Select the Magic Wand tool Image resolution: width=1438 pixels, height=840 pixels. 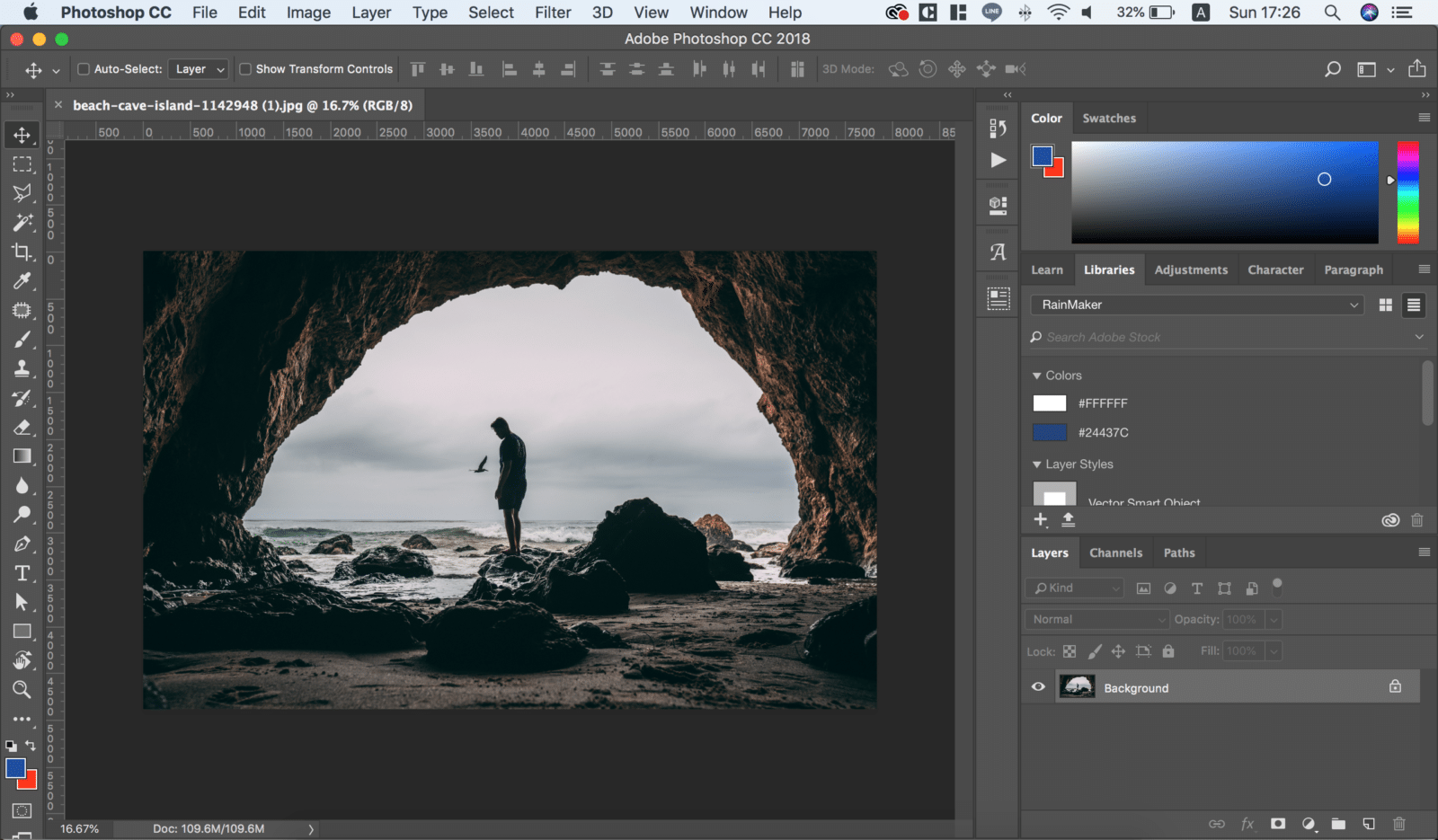click(22, 222)
